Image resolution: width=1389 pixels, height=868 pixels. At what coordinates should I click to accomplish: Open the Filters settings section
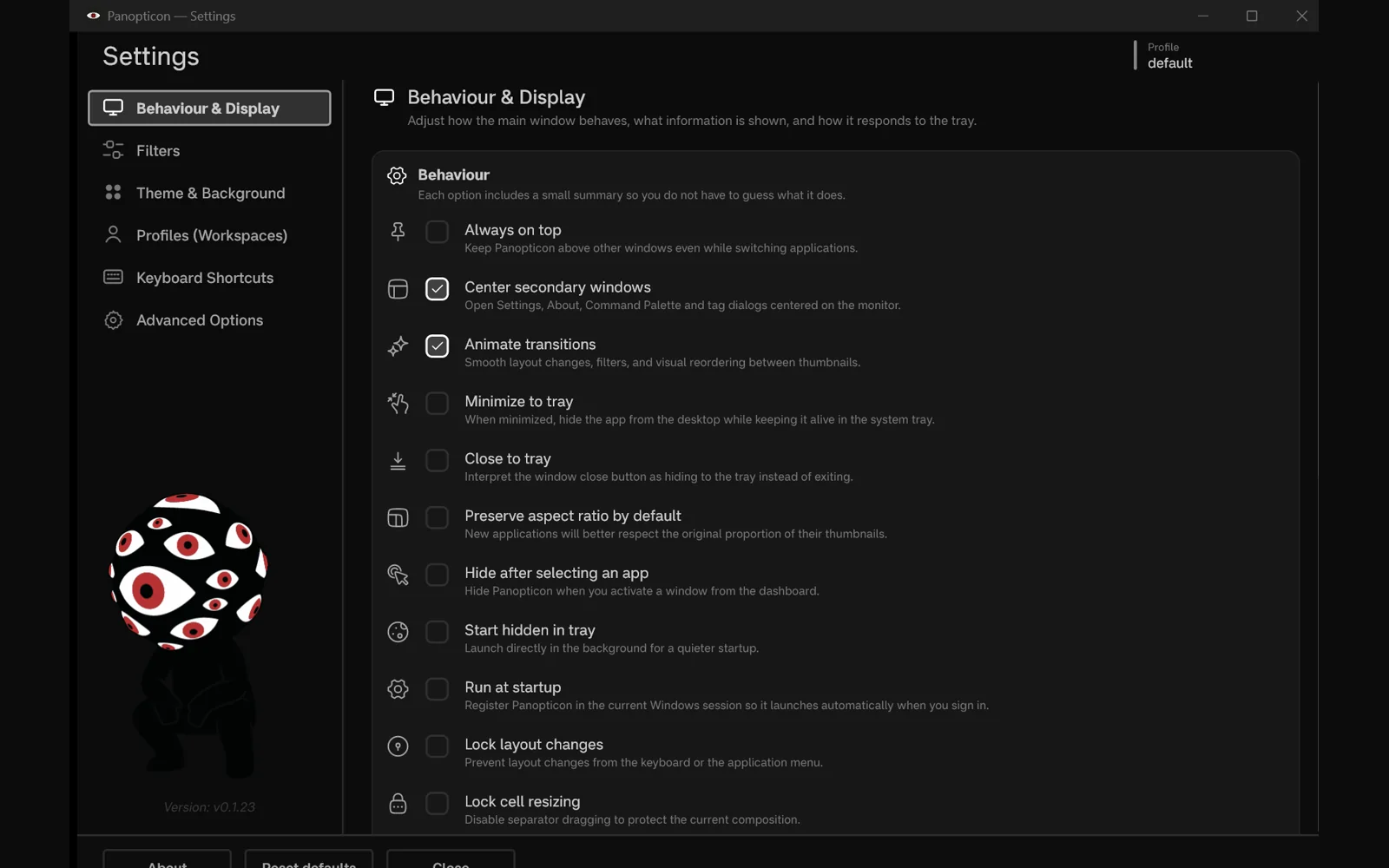pyautogui.click(x=209, y=150)
